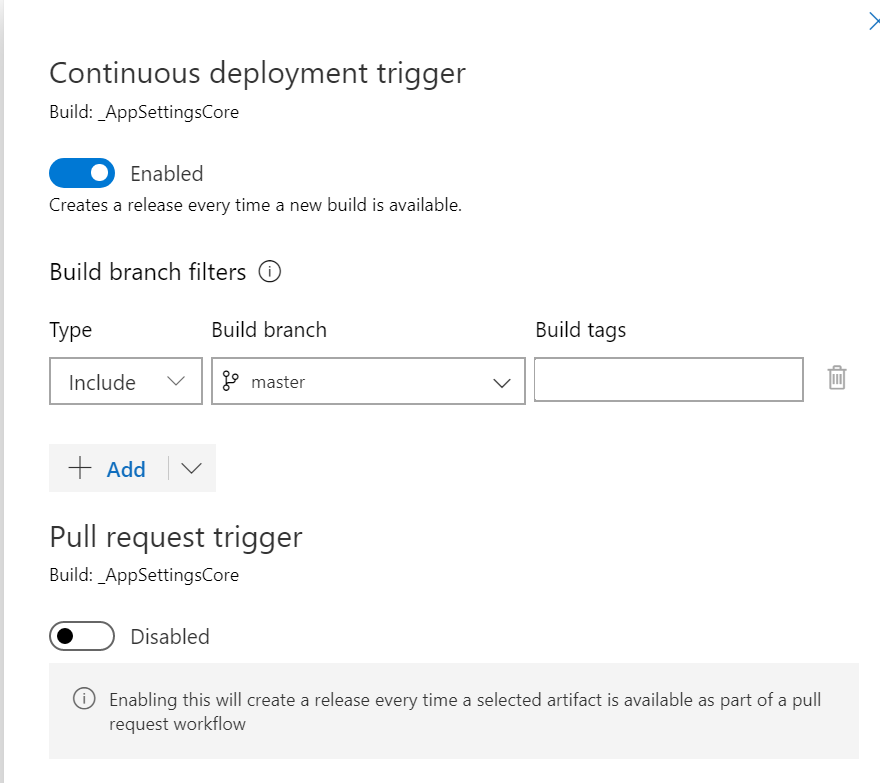
Task: Click the Build branch filters heading
Action: coord(147,272)
